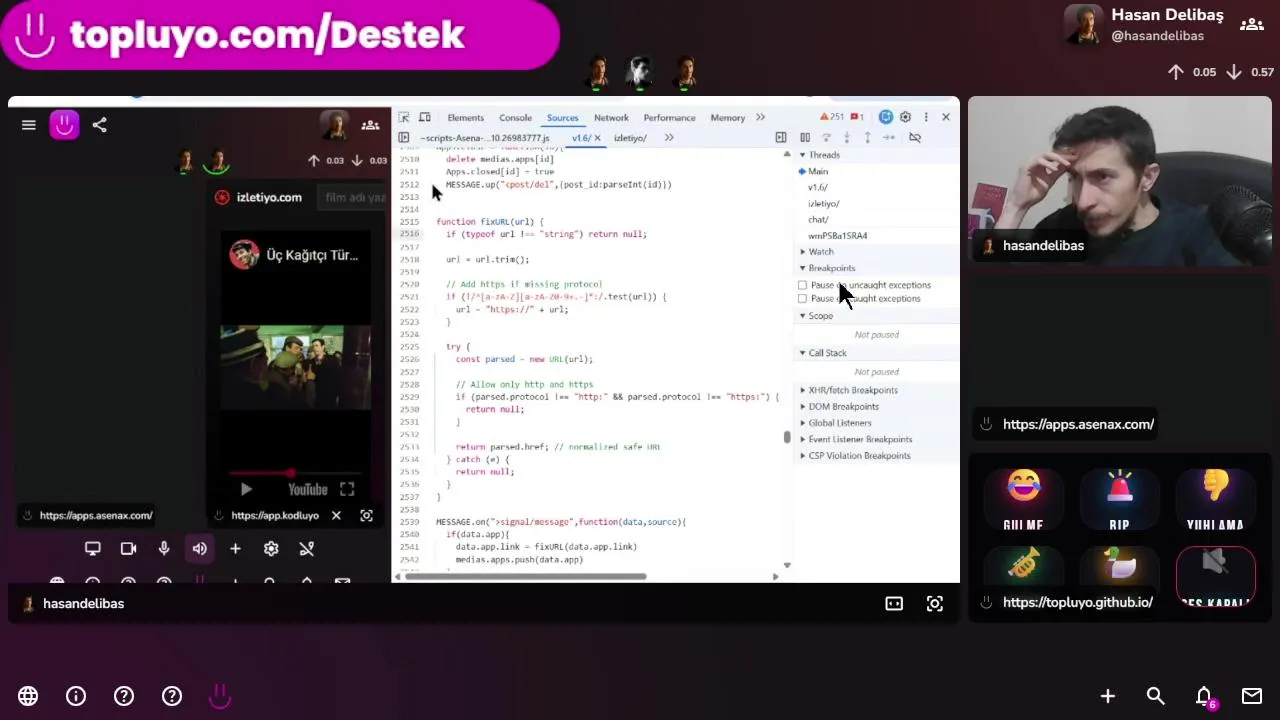Screen dimensions: 1280x720
Task: Select the Main thread
Action: click(x=818, y=171)
